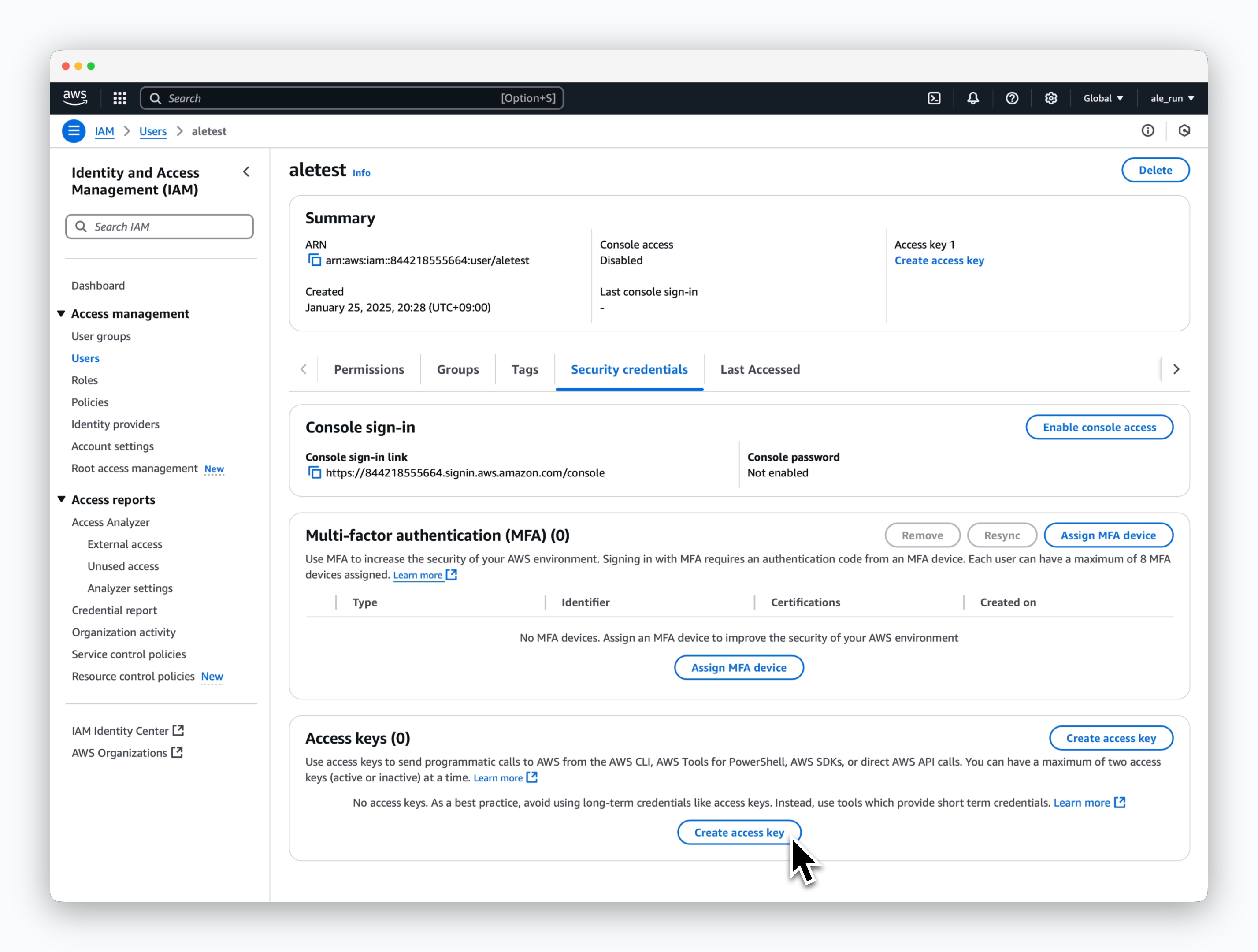This screenshot has height=952, width=1258.
Task: Click Create access key link in Summary
Action: (939, 260)
